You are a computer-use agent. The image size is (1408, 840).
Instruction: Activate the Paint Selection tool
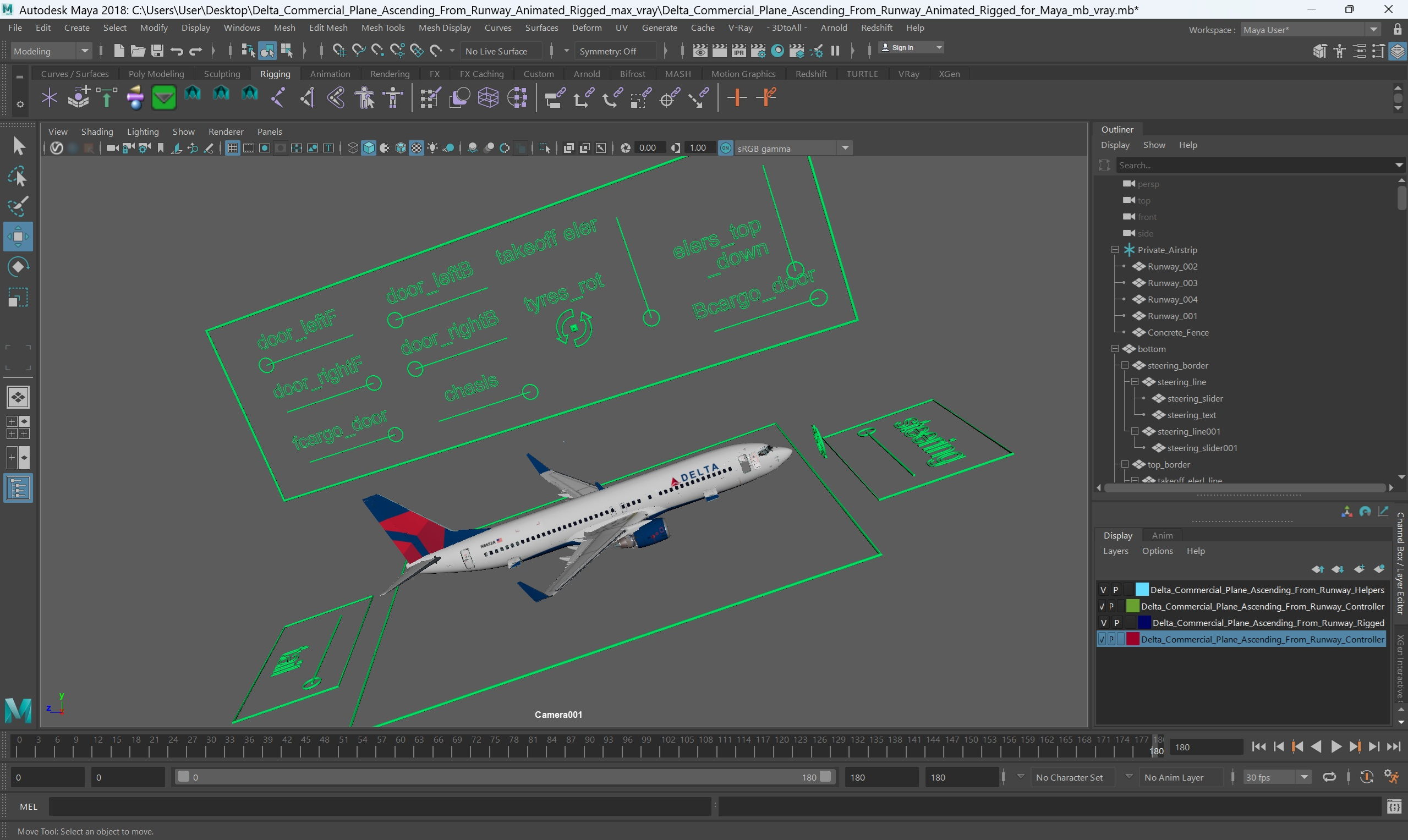point(18,207)
